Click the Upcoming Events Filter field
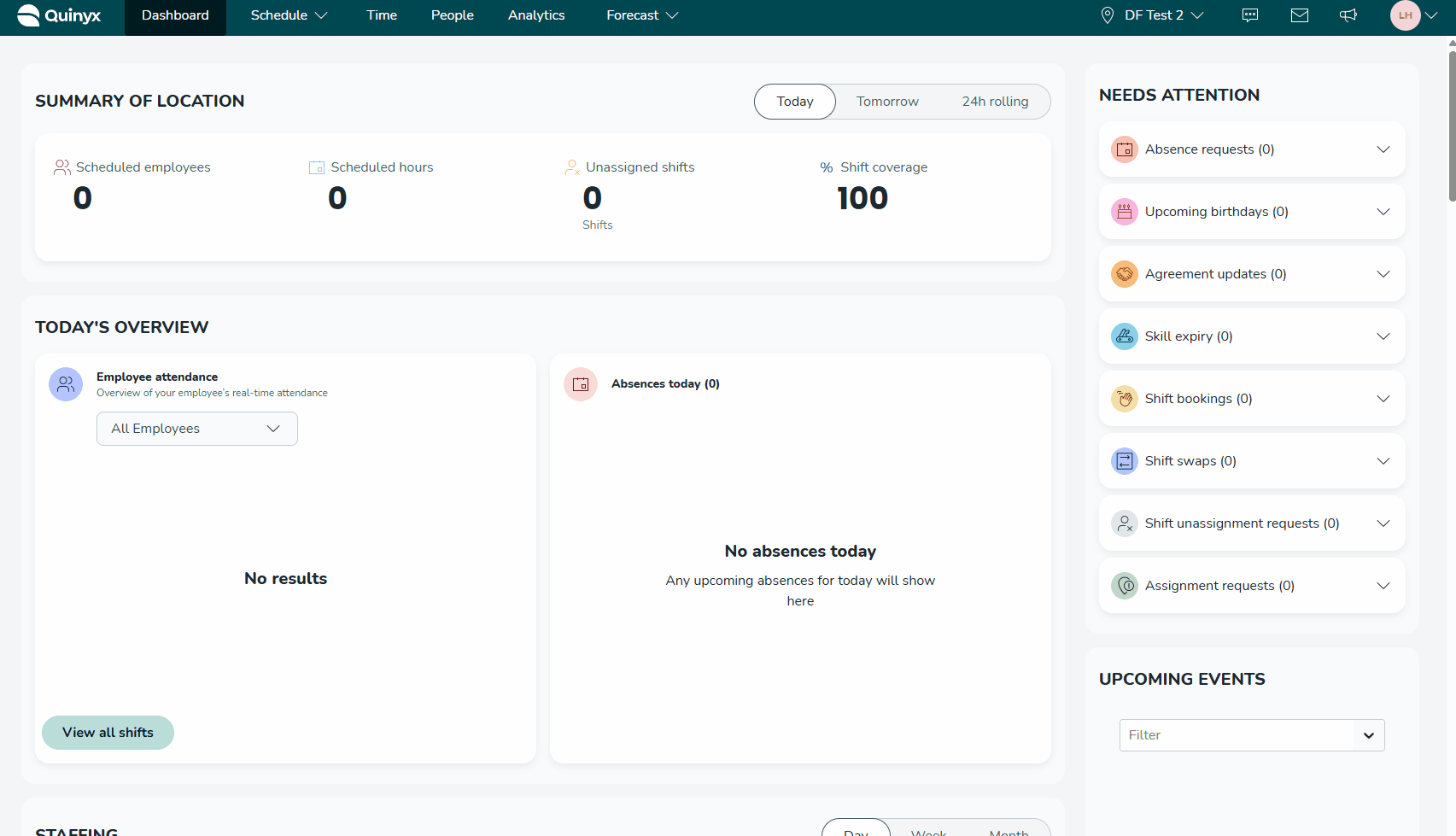The image size is (1456, 836). (x=1237, y=735)
